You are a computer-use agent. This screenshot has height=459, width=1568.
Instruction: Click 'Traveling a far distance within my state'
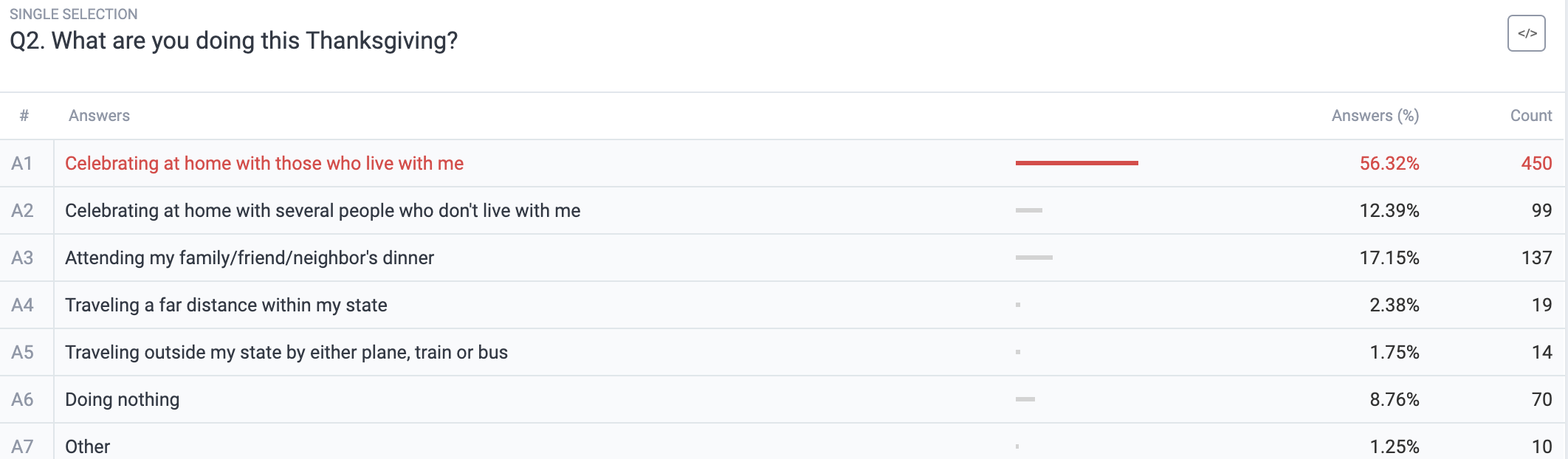click(226, 305)
